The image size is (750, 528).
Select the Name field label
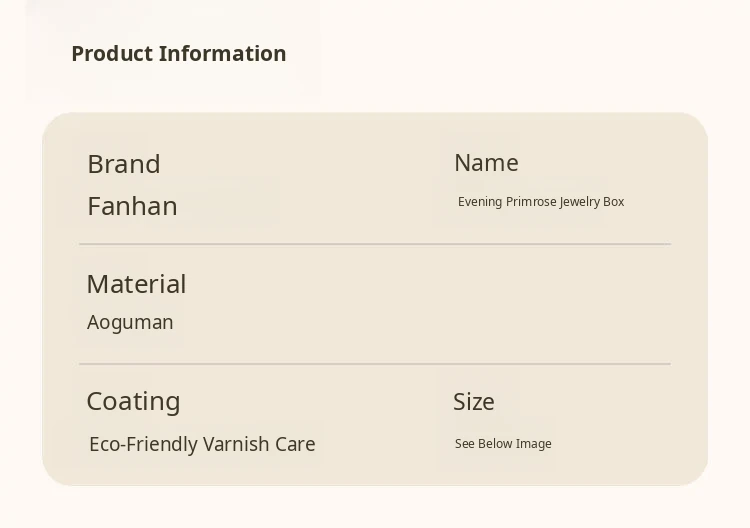pyautogui.click(x=486, y=163)
